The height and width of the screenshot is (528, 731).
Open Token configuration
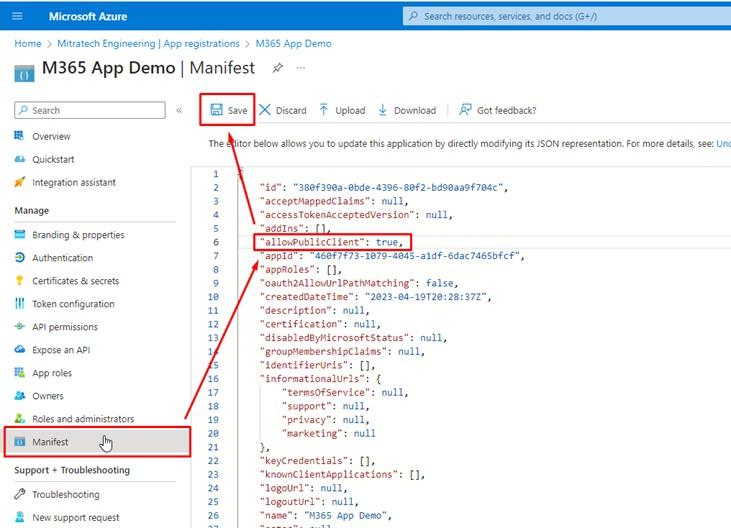pyautogui.click(x=73, y=304)
